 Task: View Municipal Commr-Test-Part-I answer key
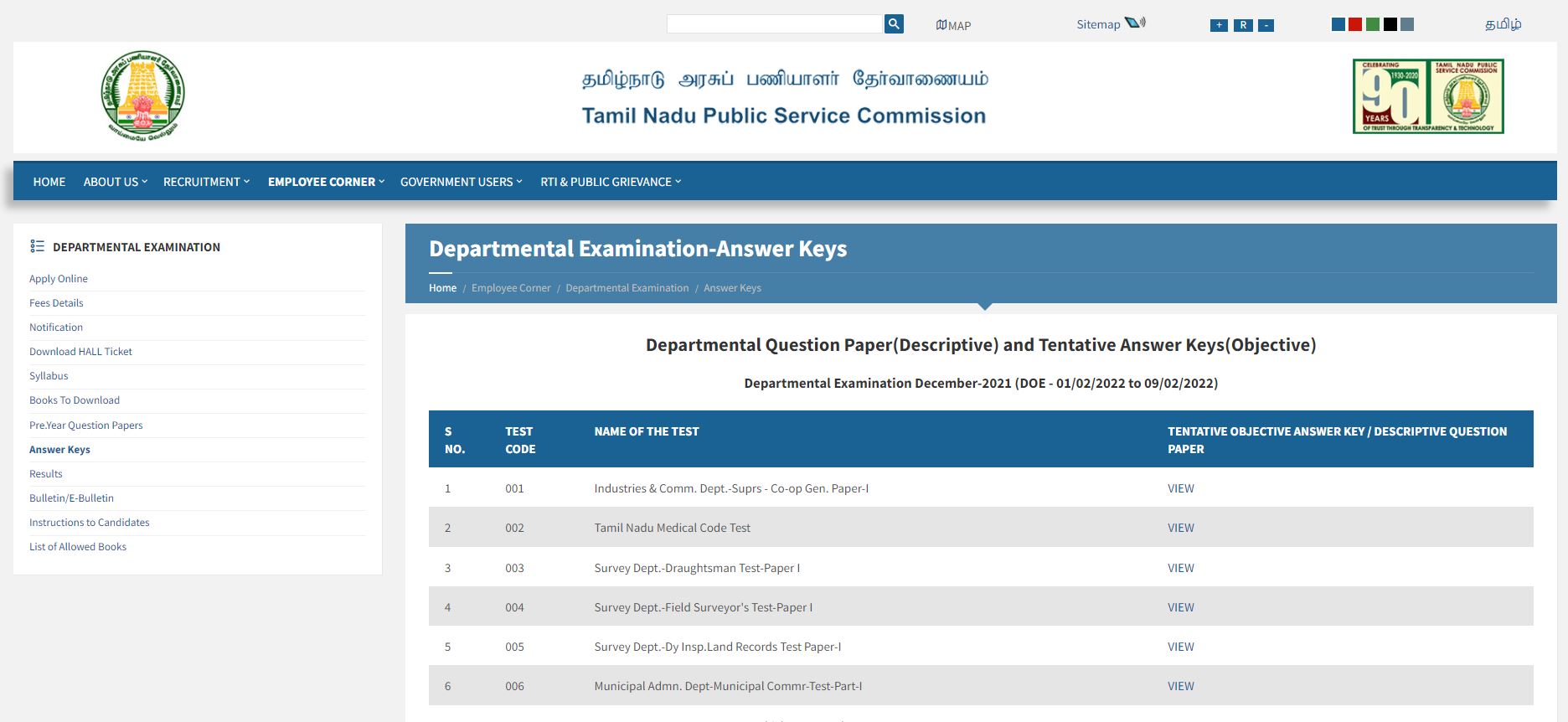tap(1181, 686)
